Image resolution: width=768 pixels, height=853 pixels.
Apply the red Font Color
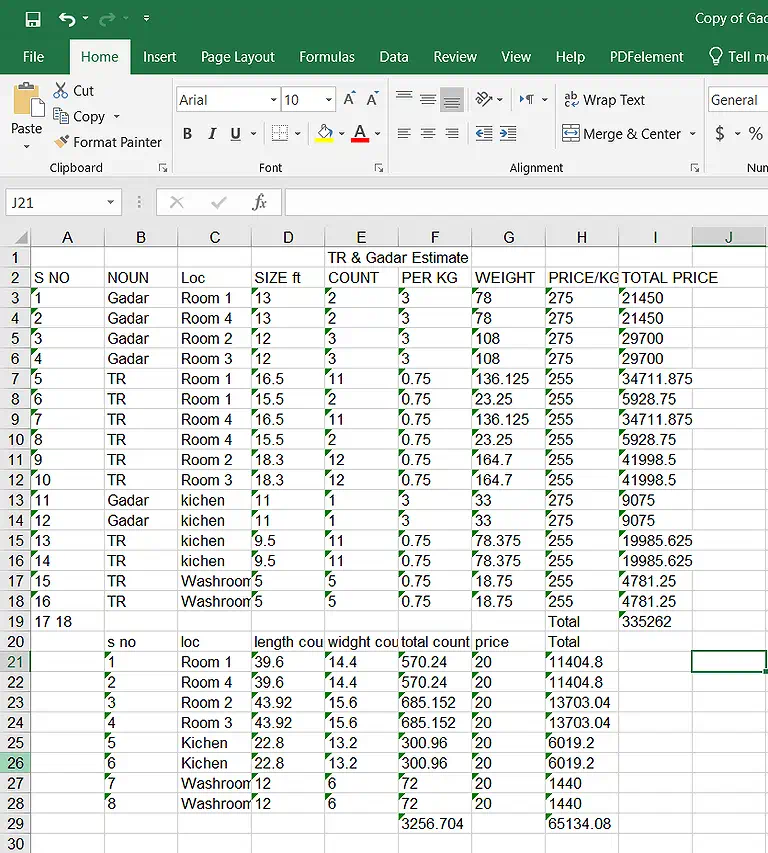pos(360,133)
